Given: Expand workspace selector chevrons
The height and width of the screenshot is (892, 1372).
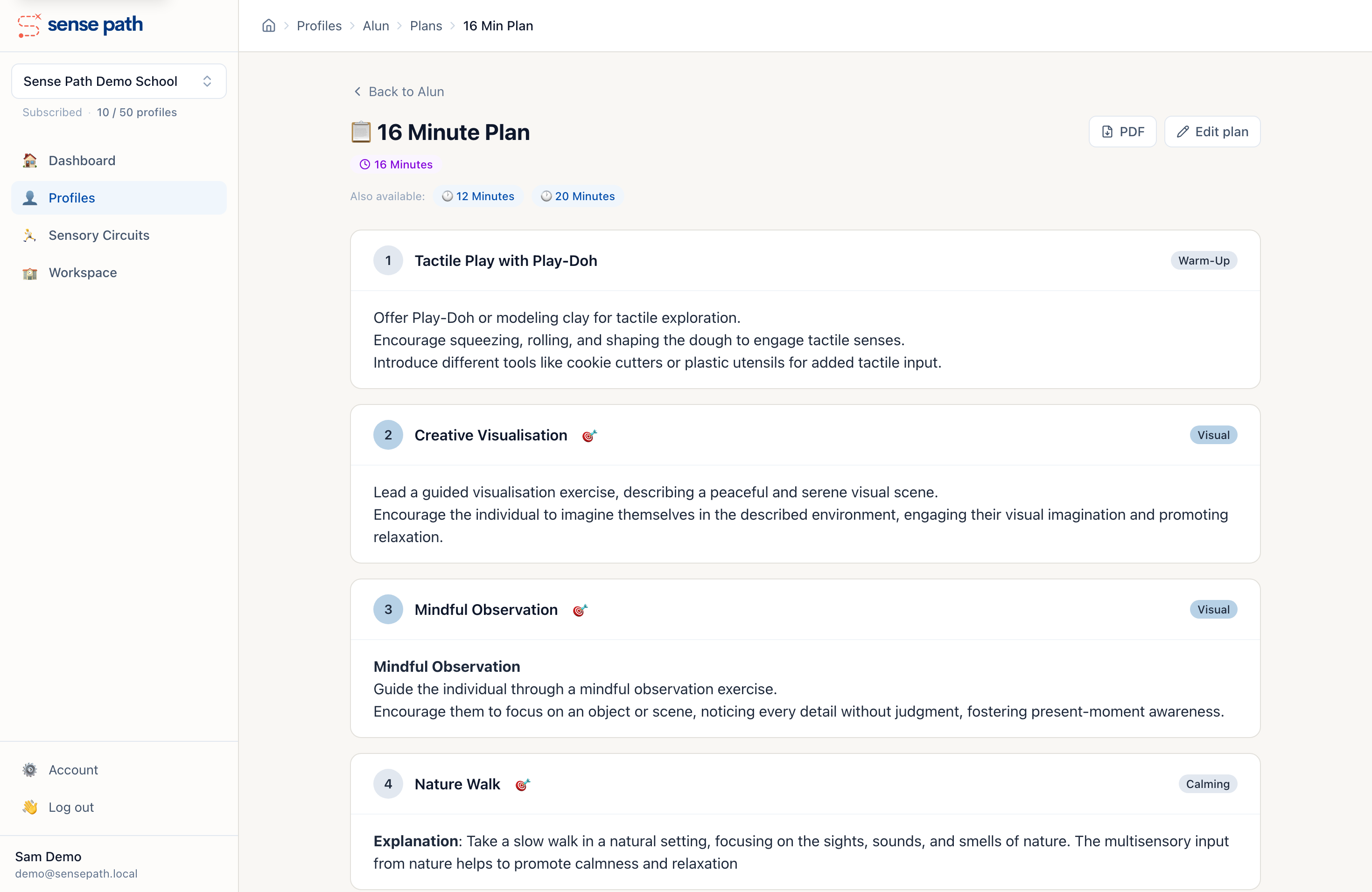Looking at the screenshot, I should pos(207,81).
